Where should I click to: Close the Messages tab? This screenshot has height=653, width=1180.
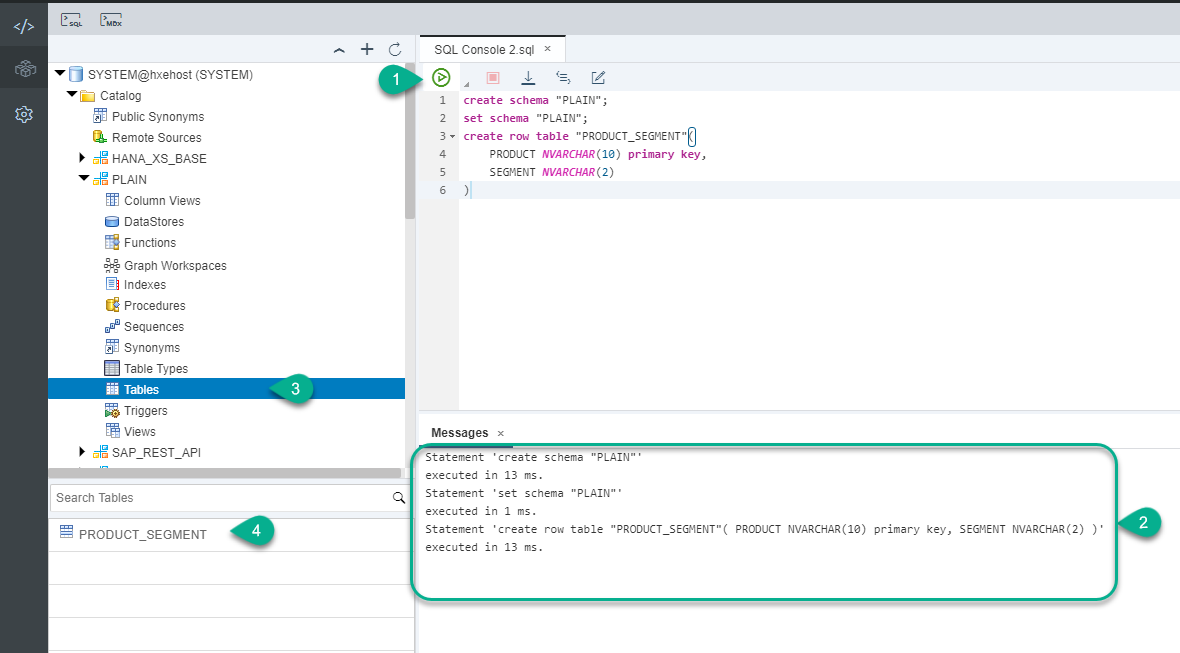point(500,434)
